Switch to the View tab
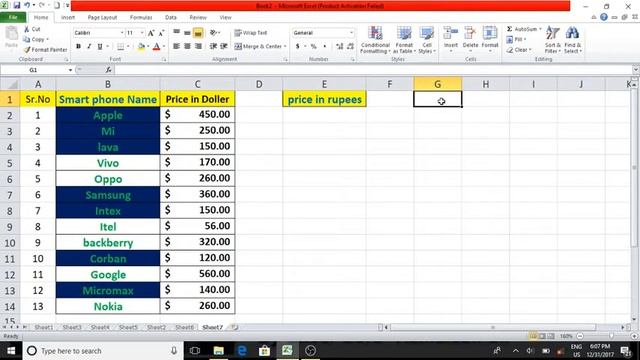This screenshot has width=640, height=360. click(x=225, y=18)
